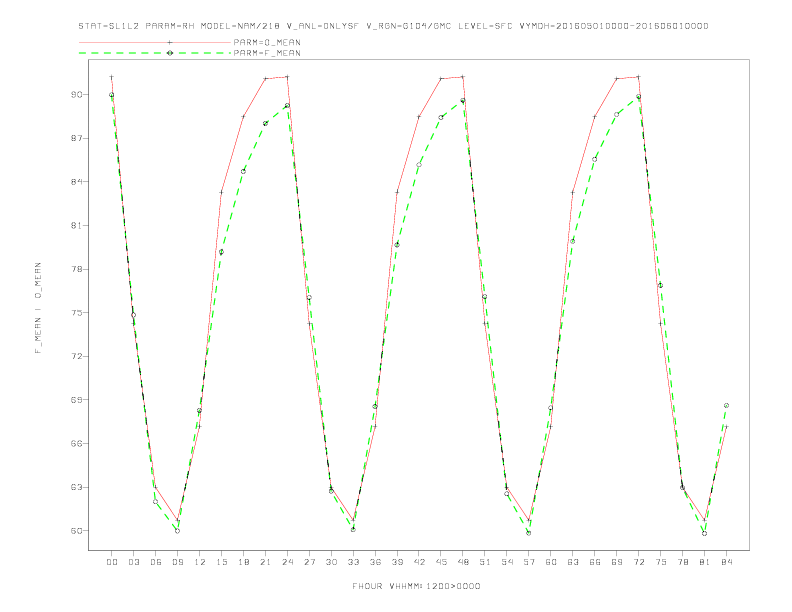Click the x-axis hour label 63

tap(573, 562)
